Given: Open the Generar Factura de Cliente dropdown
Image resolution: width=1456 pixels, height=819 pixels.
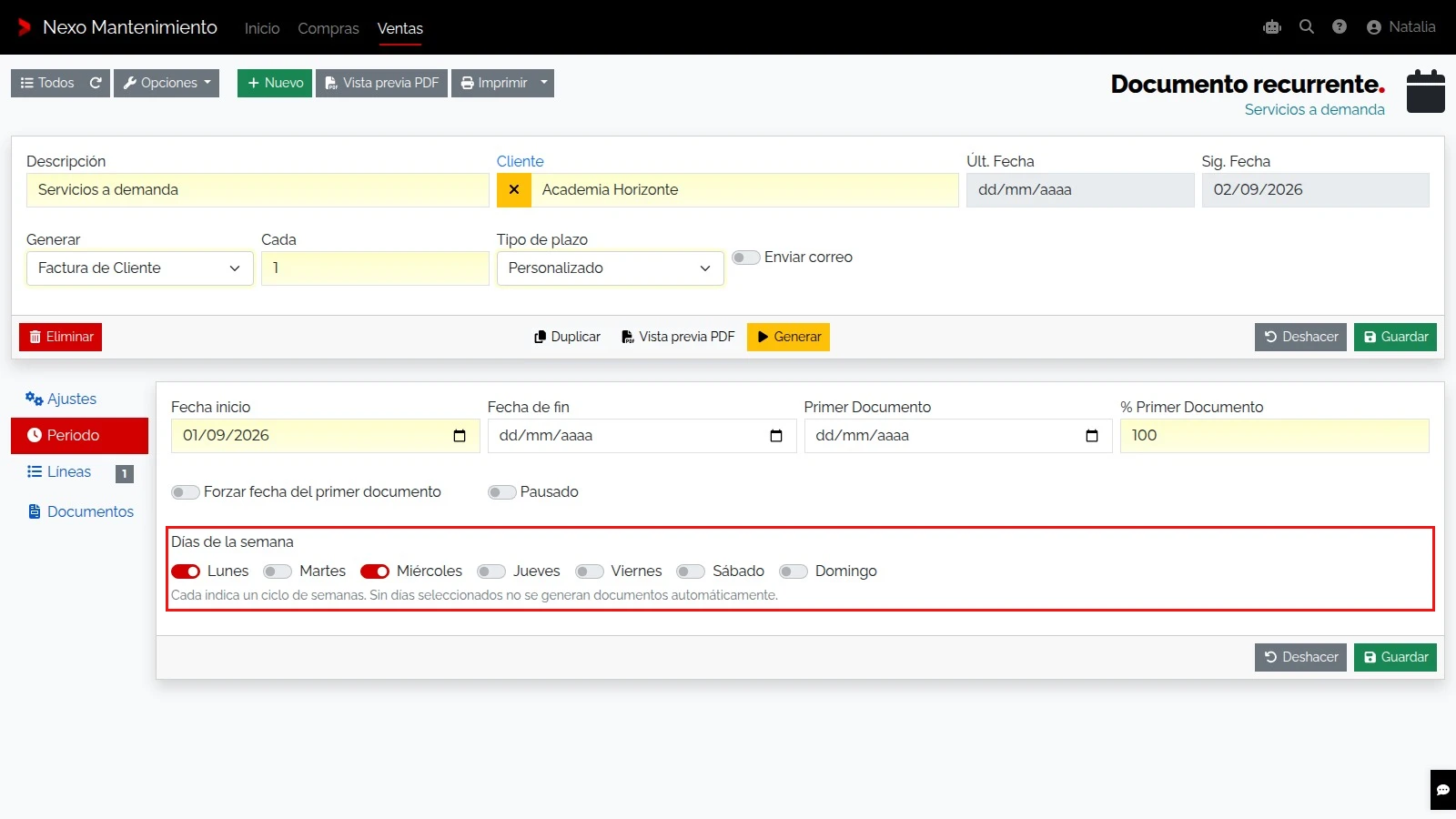Looking at the screenshot, I should (140, 268).
